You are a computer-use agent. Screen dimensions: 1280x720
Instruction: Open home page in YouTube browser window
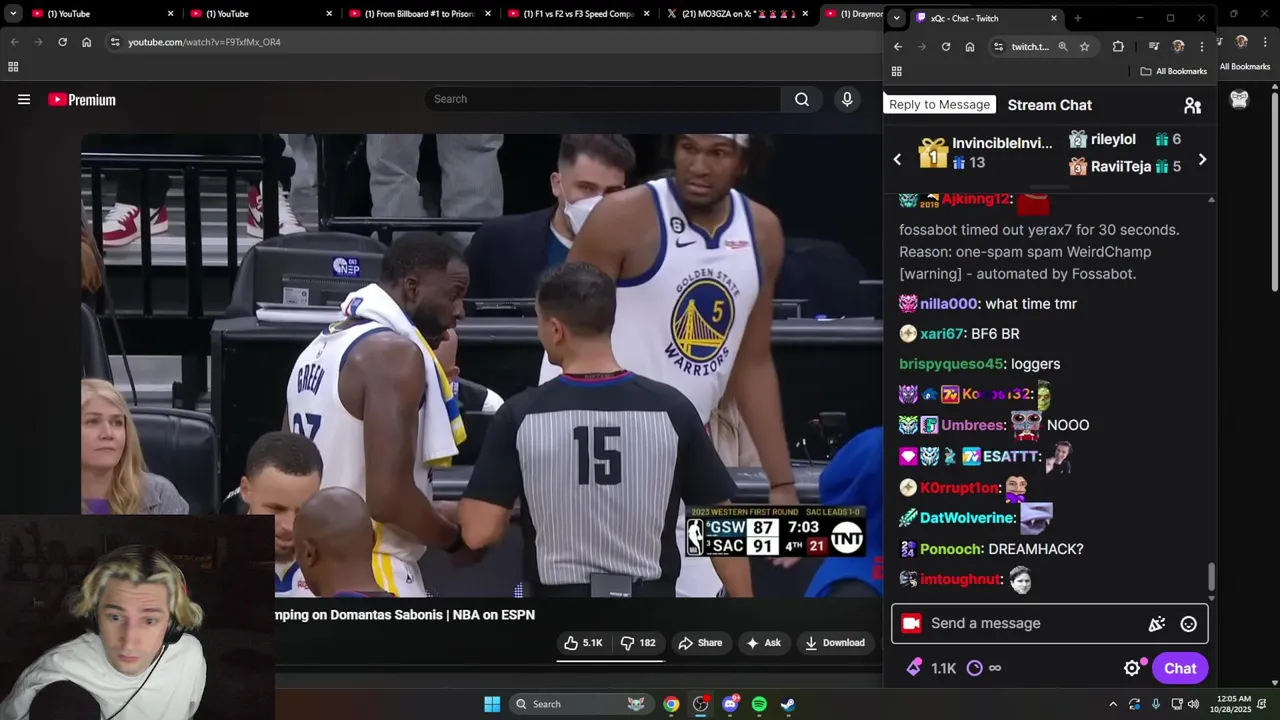[87, 42]
